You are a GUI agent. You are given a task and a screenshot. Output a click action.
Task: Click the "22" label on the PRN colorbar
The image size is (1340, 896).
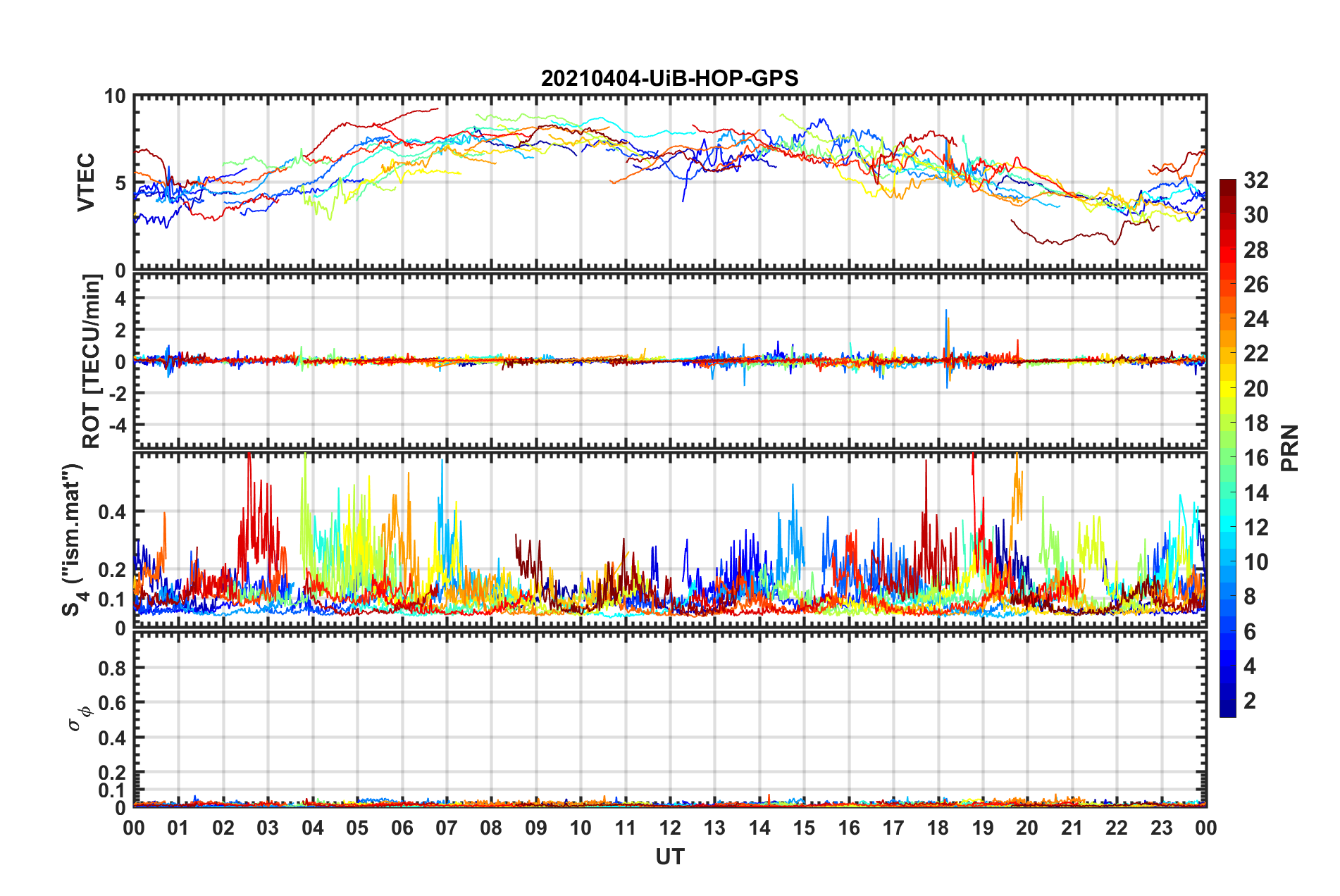[x=1255, y=354]
